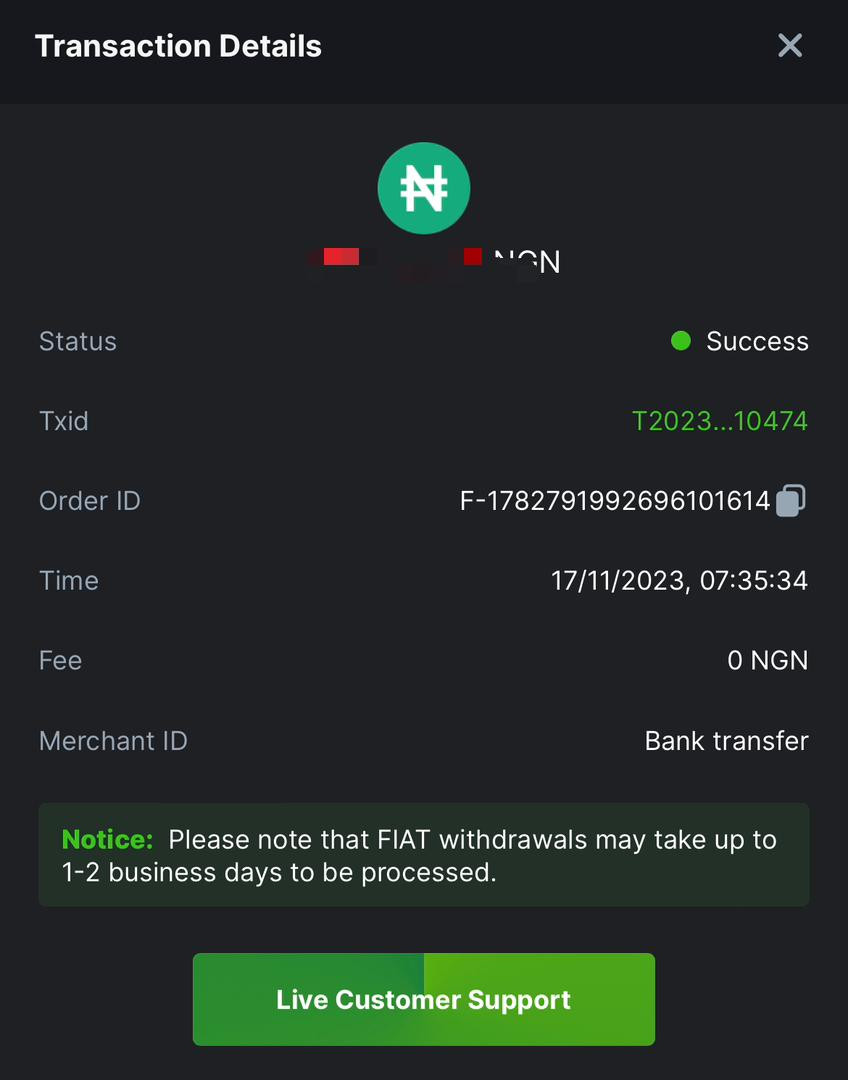Click the green Notice label

point(107,840)
